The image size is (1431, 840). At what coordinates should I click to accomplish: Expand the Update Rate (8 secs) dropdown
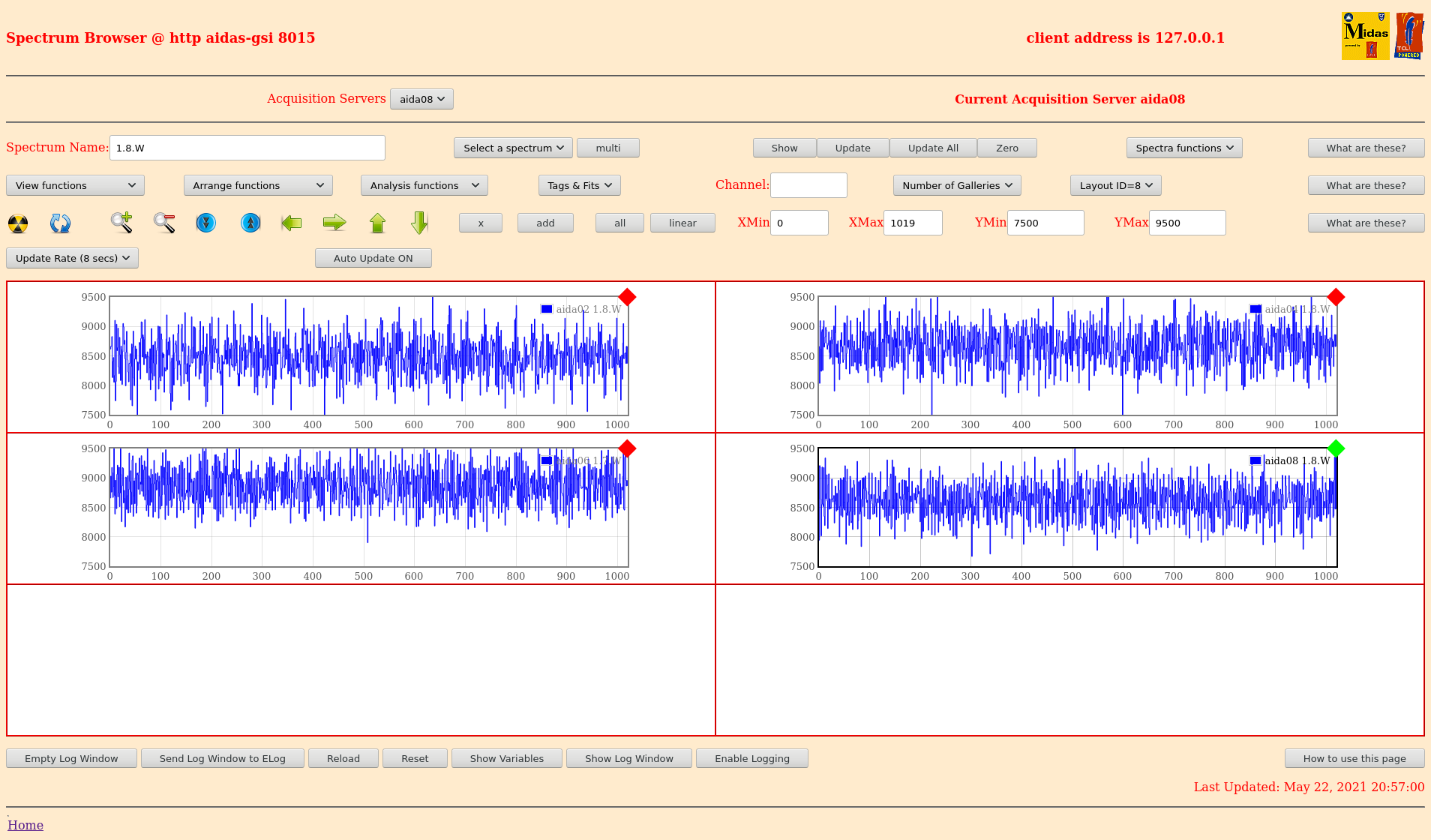click(72, 258)
